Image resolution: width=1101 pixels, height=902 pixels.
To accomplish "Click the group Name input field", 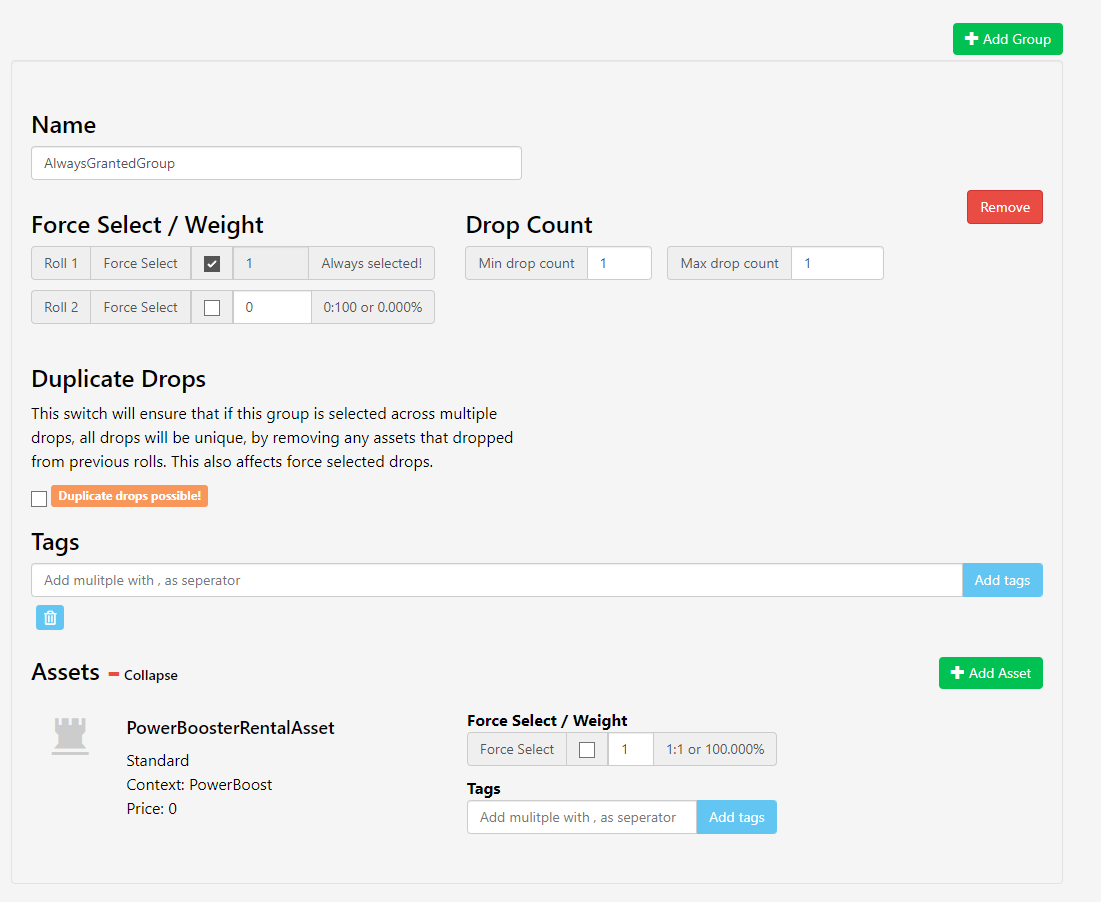I will (277, 163).
